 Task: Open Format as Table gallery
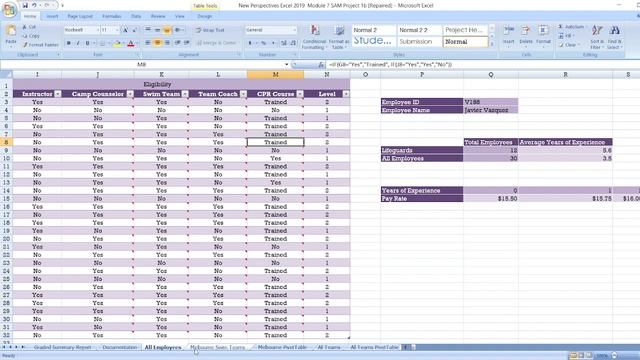click(x=339, y=37)
